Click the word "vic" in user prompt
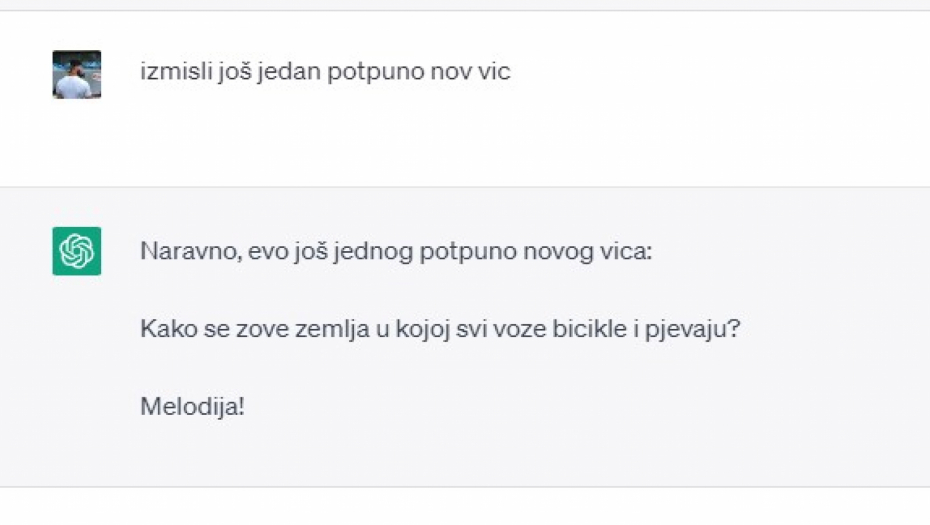Screen dimensions: 930x525 (494, 72)
